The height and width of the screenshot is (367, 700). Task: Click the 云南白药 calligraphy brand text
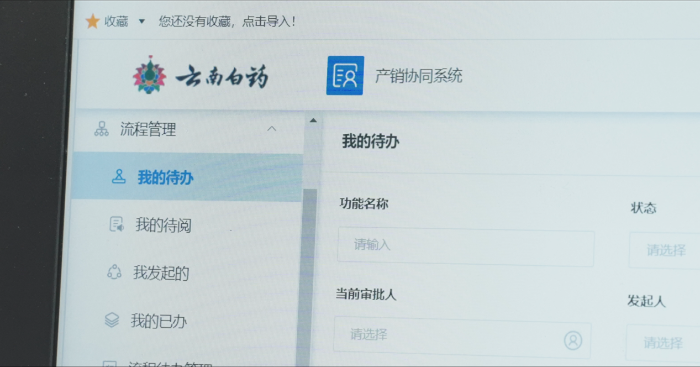click(222, 77)
